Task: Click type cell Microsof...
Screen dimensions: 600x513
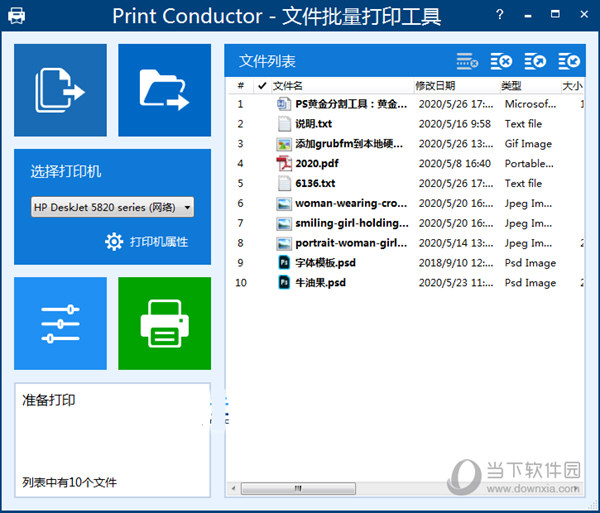Action: coord(530,104)
